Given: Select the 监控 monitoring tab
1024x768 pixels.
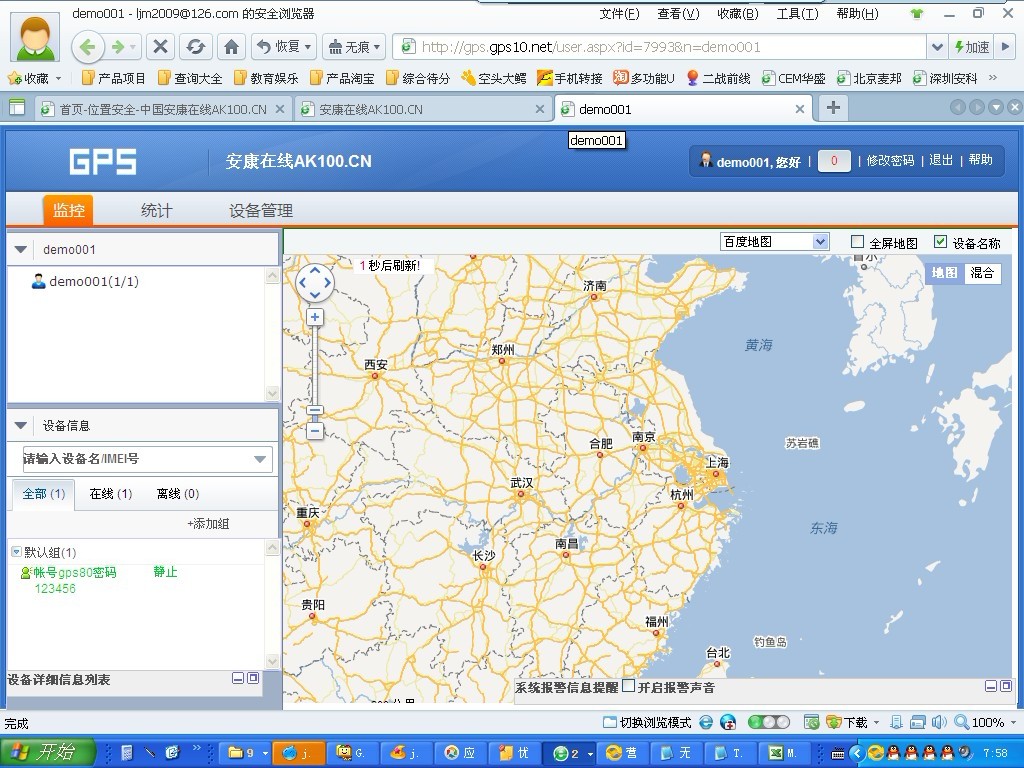Looking at the screenshot, I should (x=69, y=210).
